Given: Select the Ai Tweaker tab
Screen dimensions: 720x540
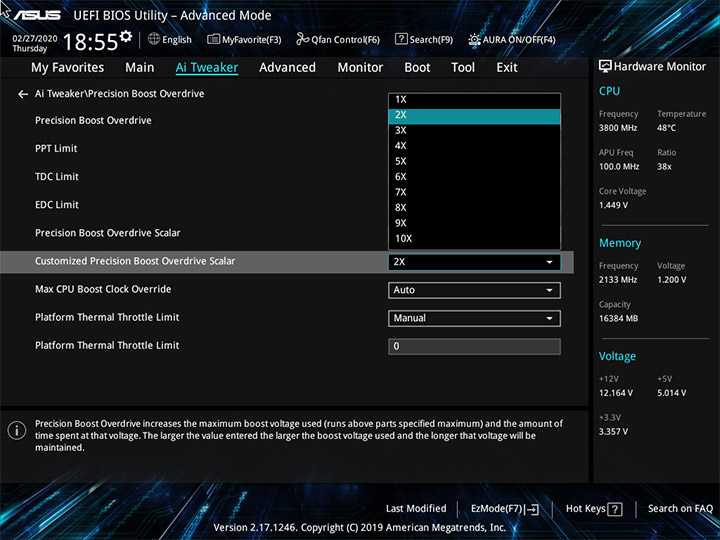Looking at the screenshot, I should (207, 68).
